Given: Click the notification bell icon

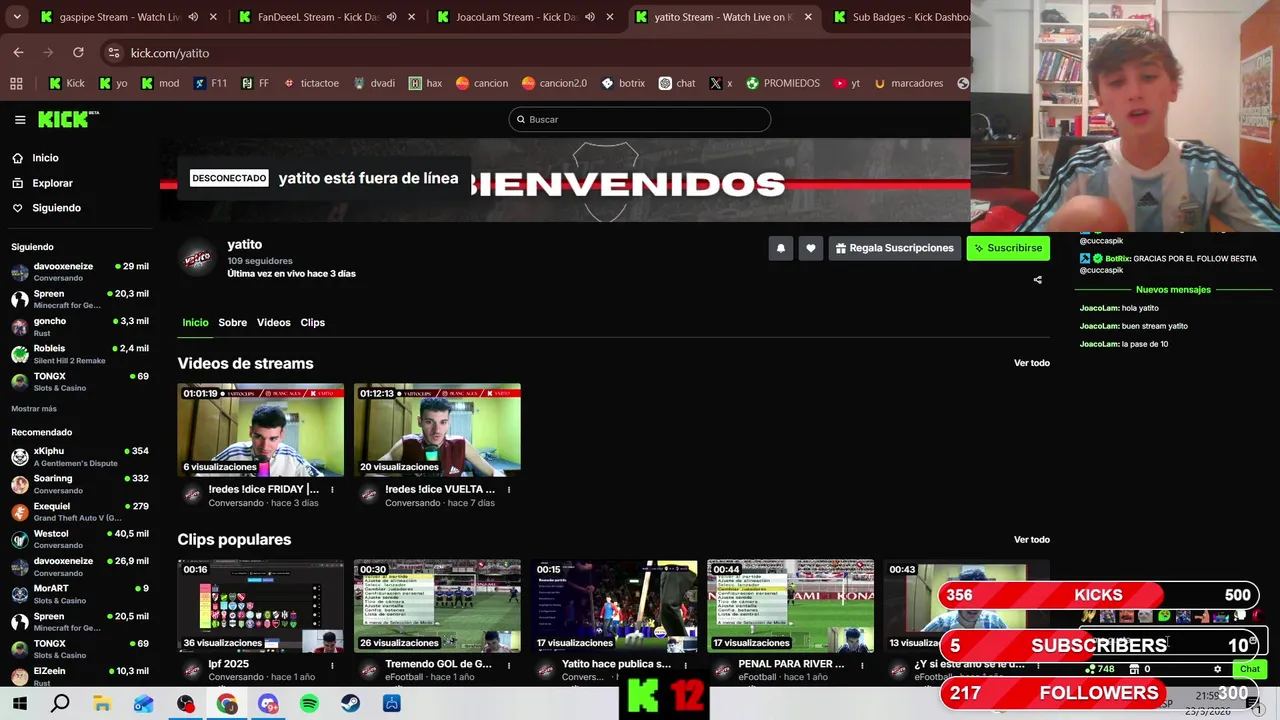Looking at the screenshot, I should click(x=781, y=248).
